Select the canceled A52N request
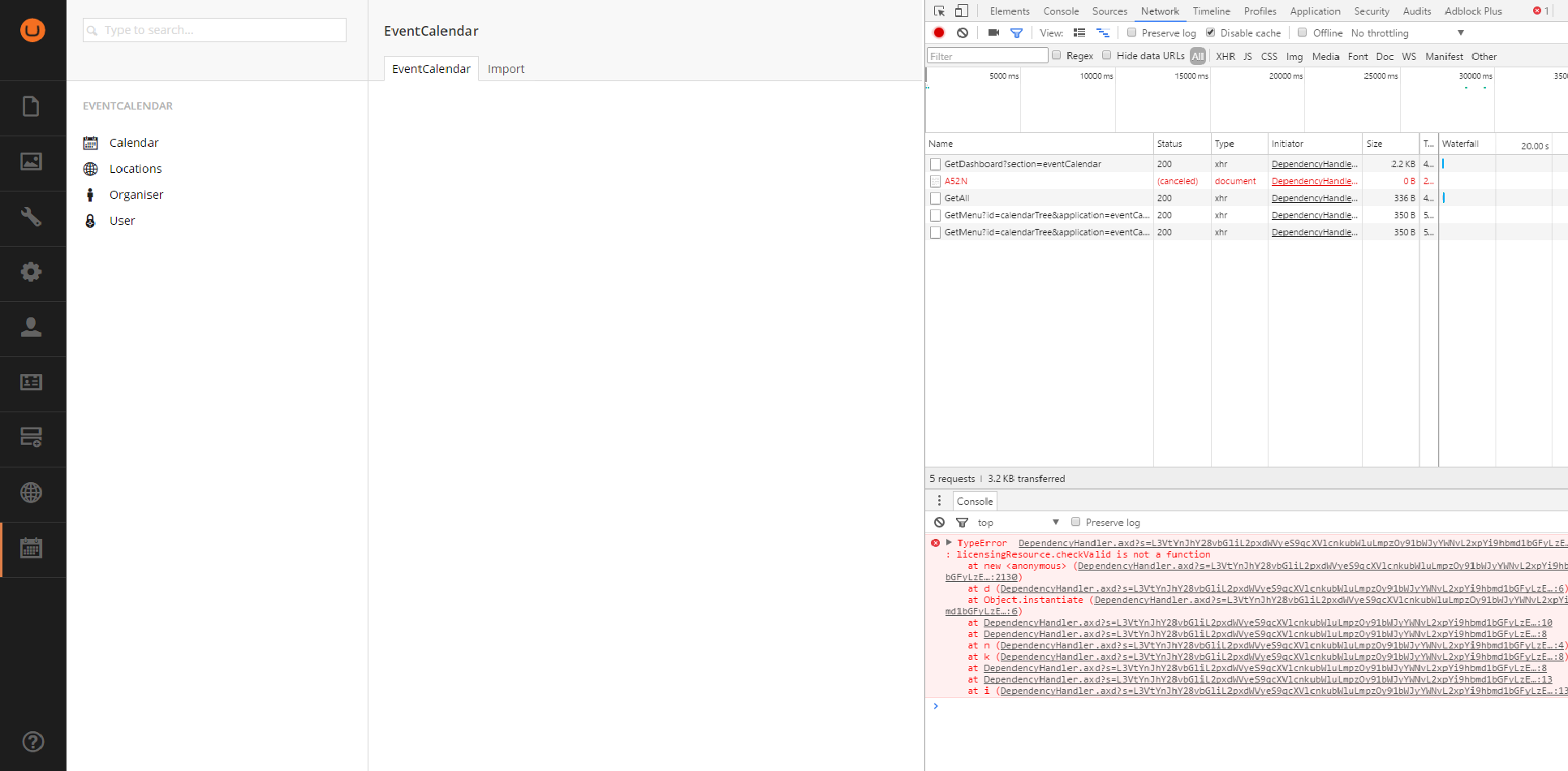Screen dimensions: 1568x771 pyautogui.click(x=955, y=181)
